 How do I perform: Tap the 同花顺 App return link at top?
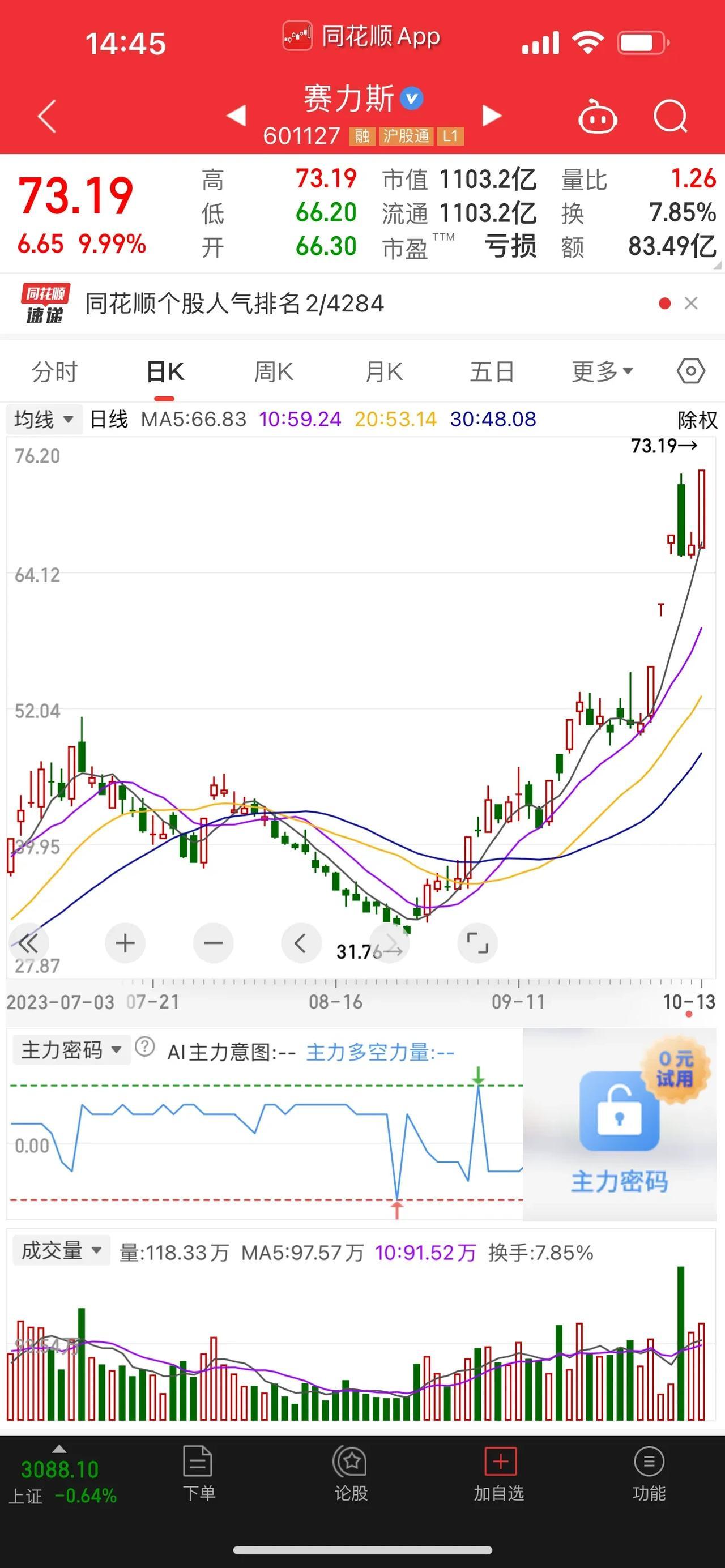[361, 36]
